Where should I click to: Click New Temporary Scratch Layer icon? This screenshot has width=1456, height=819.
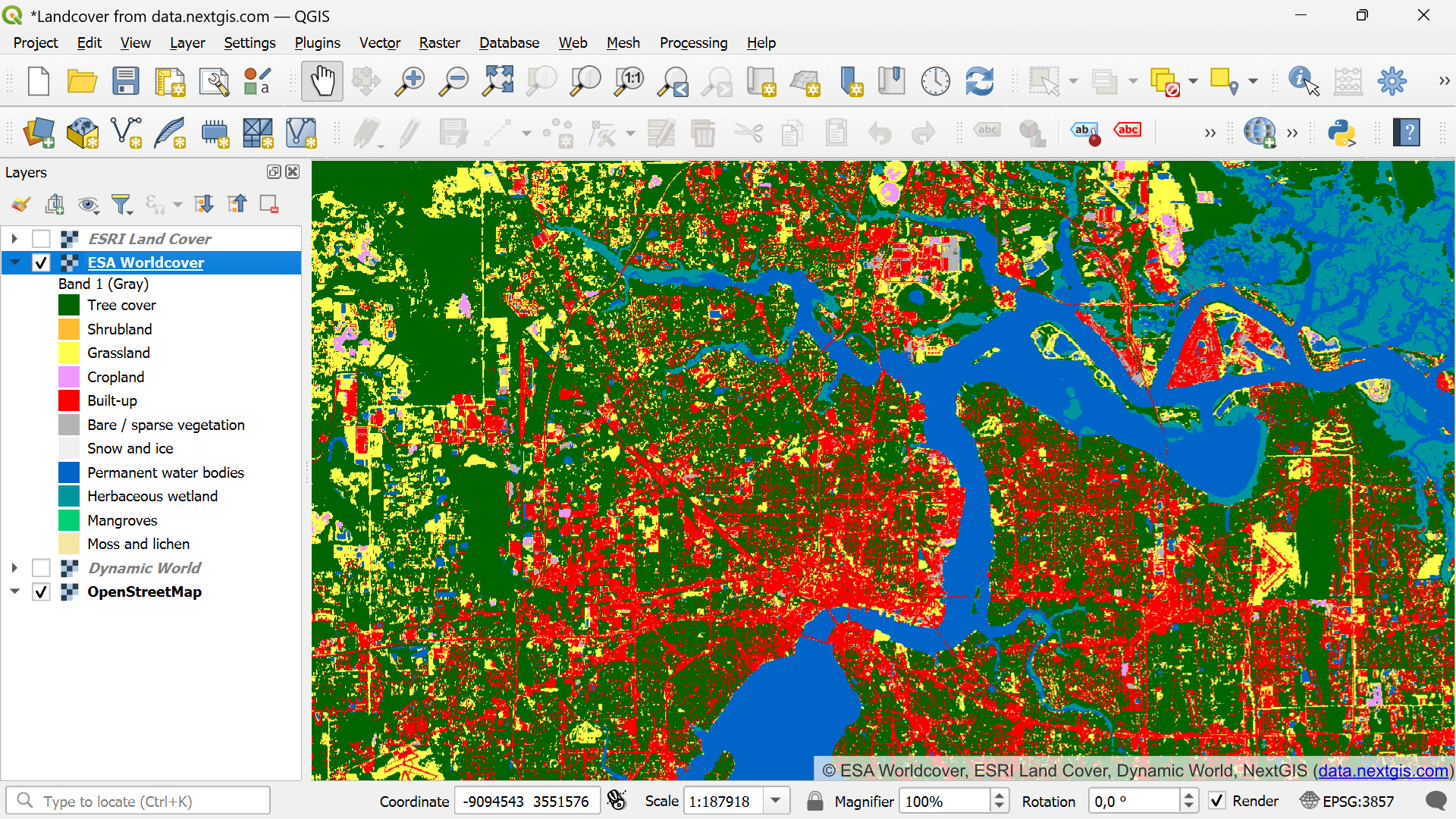coord(215,133)
